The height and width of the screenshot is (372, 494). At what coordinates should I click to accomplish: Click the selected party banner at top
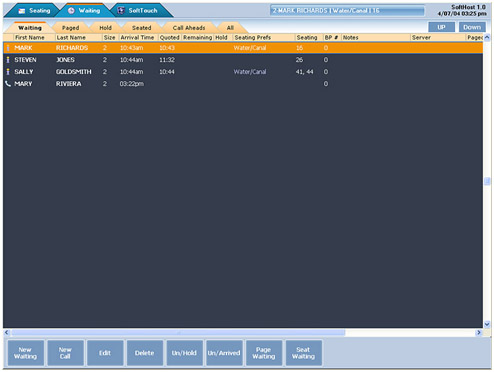347,11
